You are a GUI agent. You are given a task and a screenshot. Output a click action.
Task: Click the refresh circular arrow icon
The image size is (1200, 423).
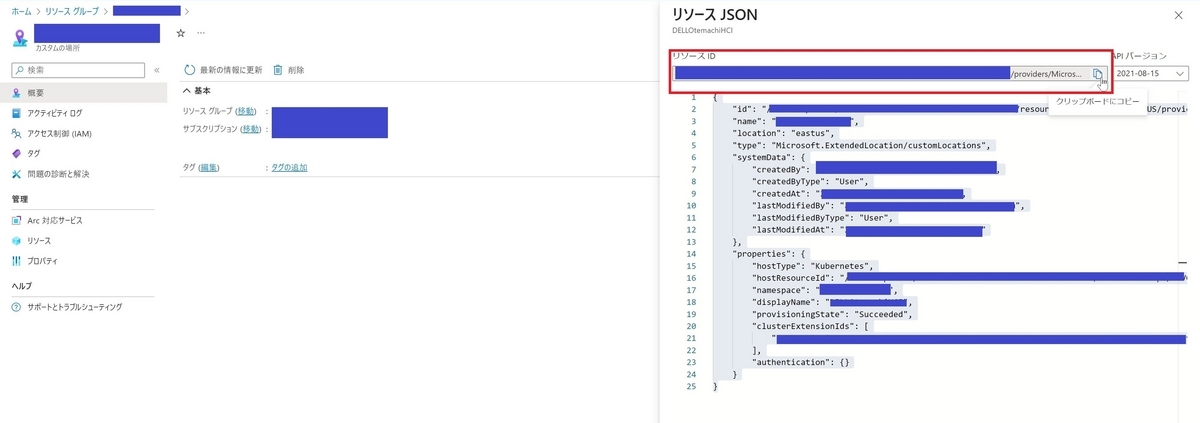pos(190,70)
